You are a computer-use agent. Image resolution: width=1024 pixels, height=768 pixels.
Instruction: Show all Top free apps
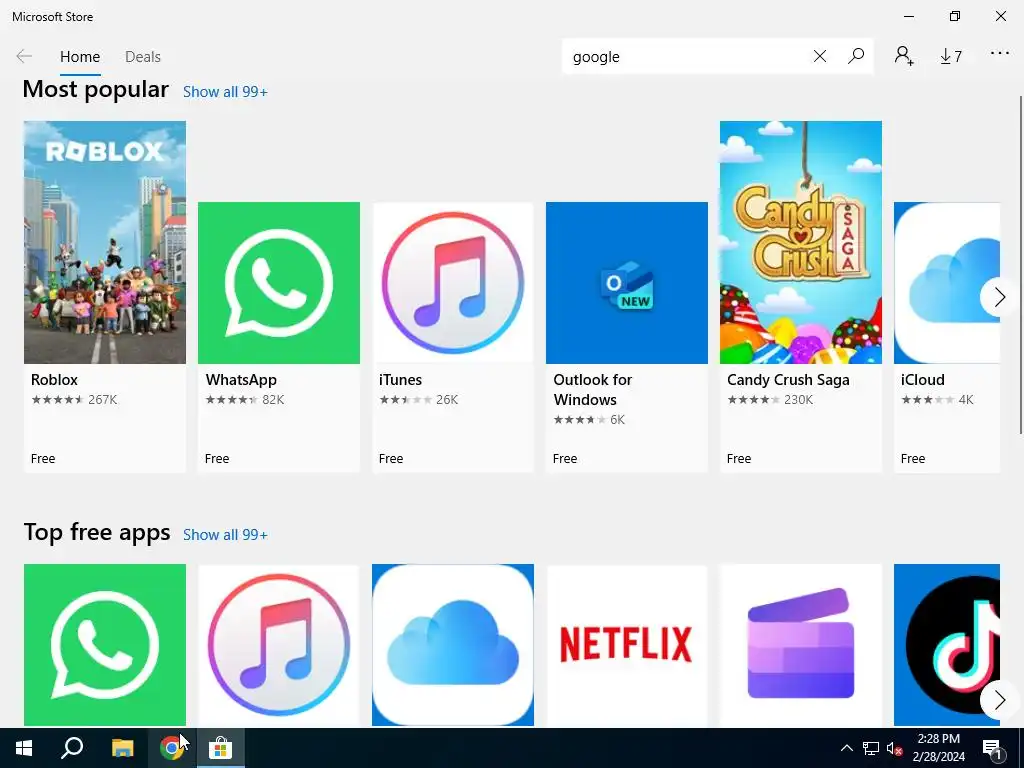tap(225, 535)
